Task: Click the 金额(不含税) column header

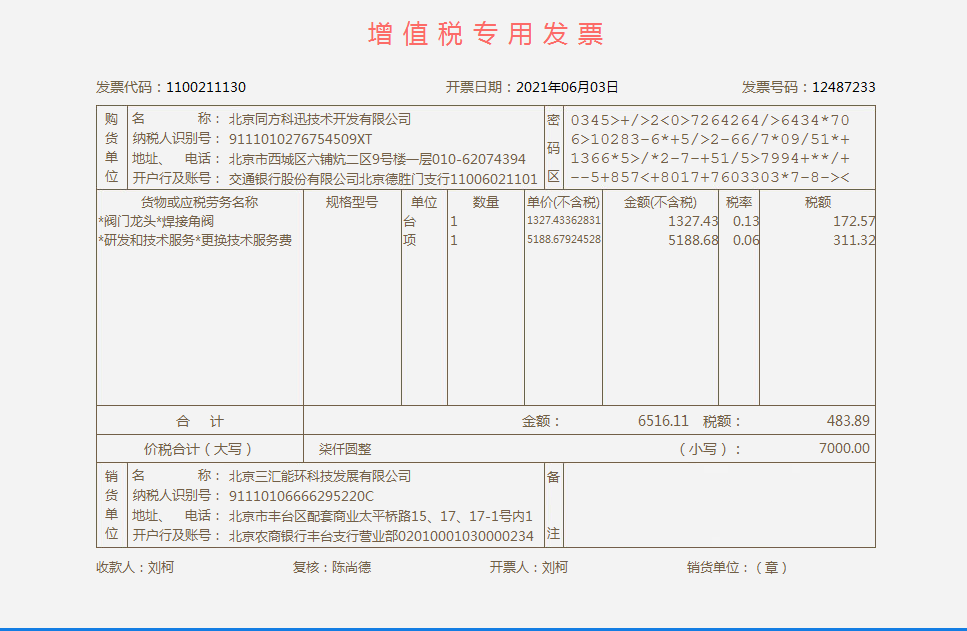Action: (x=660, y=202)
